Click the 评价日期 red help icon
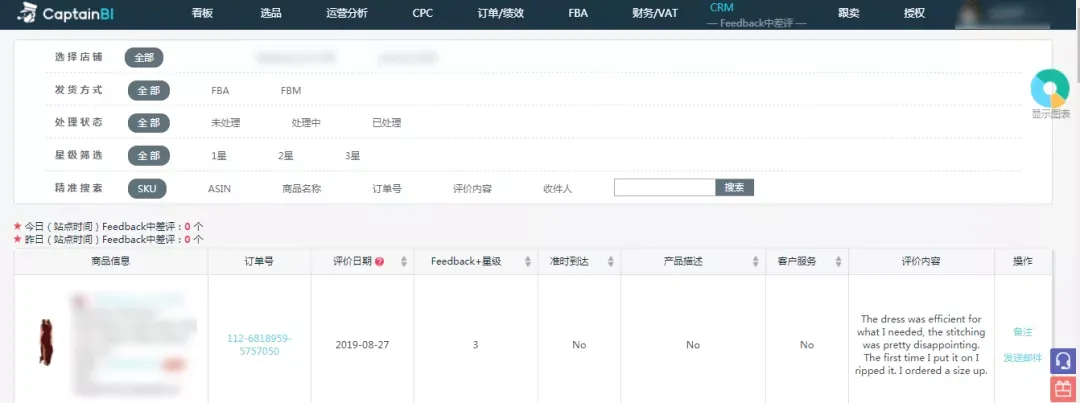The image size is (1080, 403). [x=380, y=262]
